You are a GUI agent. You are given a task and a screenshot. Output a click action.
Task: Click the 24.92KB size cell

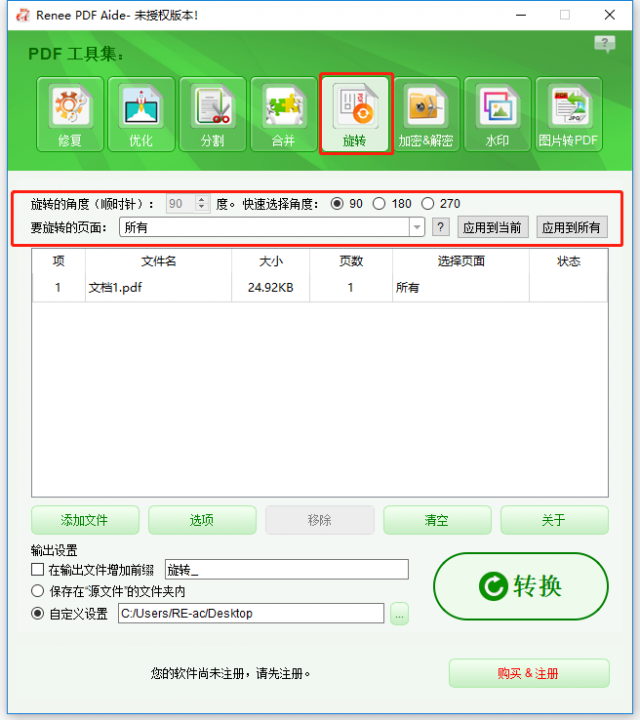[x=271, y=287]
